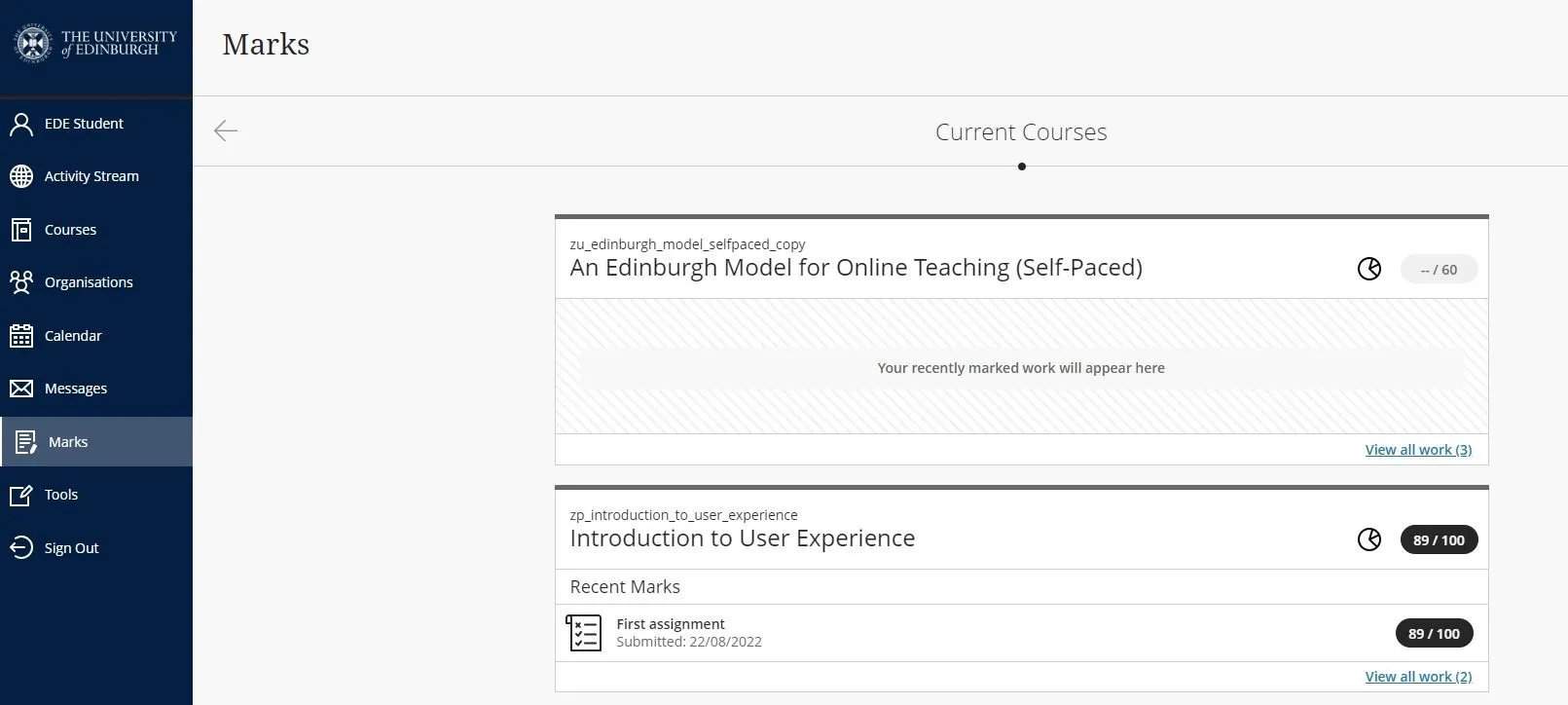Open Introduction to User Experience course
Image resolution: width=1568 pixels, height=705 pixels.
[x=743, y=538]
